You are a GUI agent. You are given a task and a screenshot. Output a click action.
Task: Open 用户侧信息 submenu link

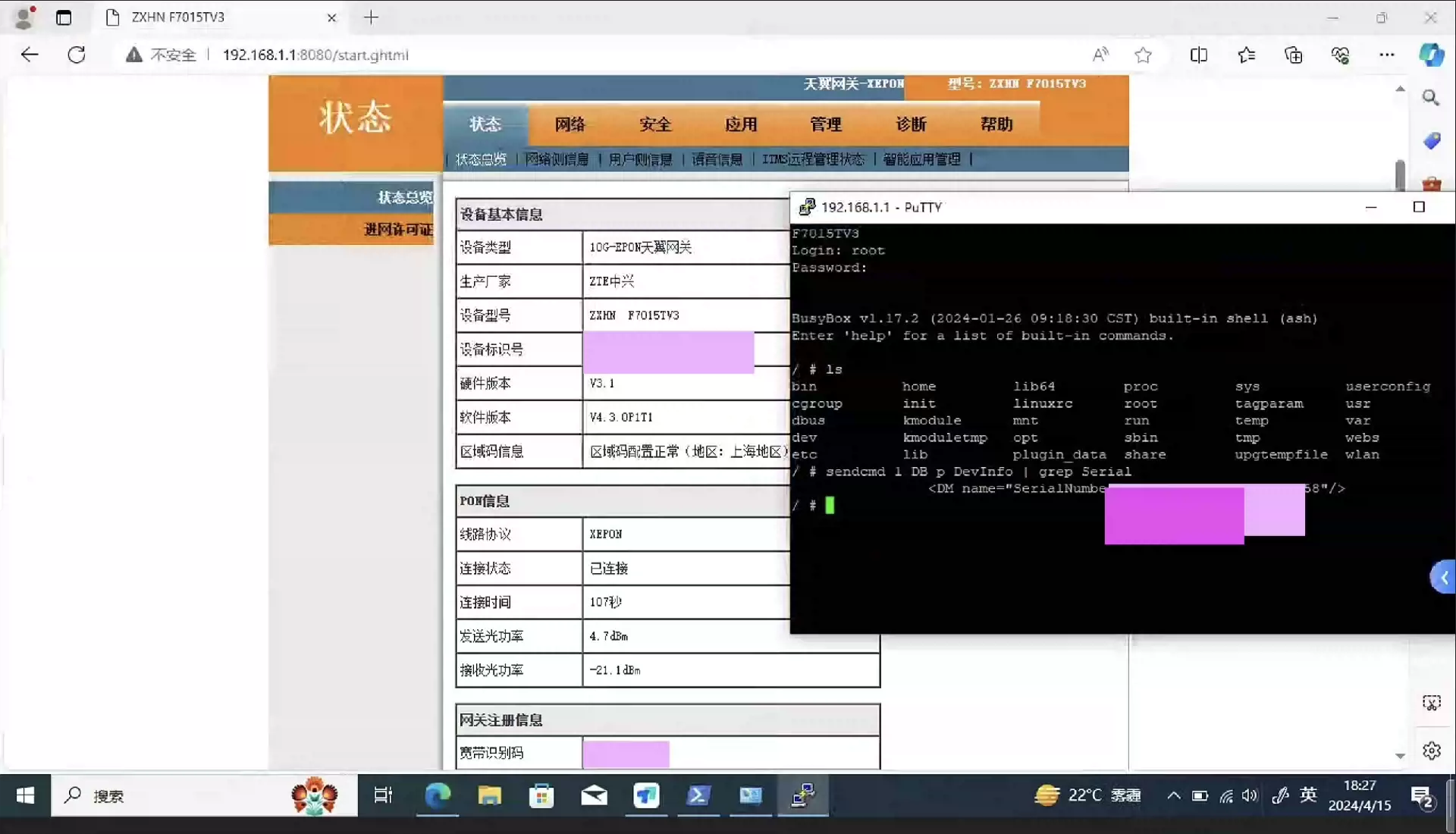641,159
